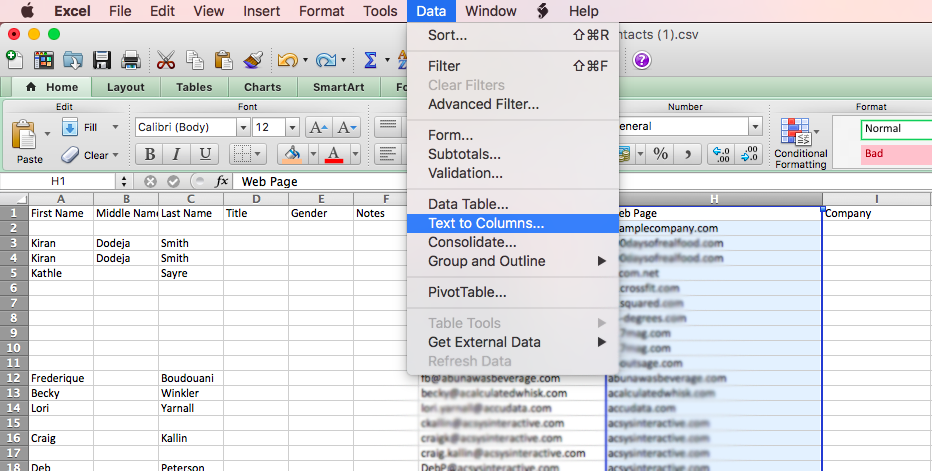Click the Name Box showing H1
Screen dimensions: 932x471
click(x=58, y=181)
